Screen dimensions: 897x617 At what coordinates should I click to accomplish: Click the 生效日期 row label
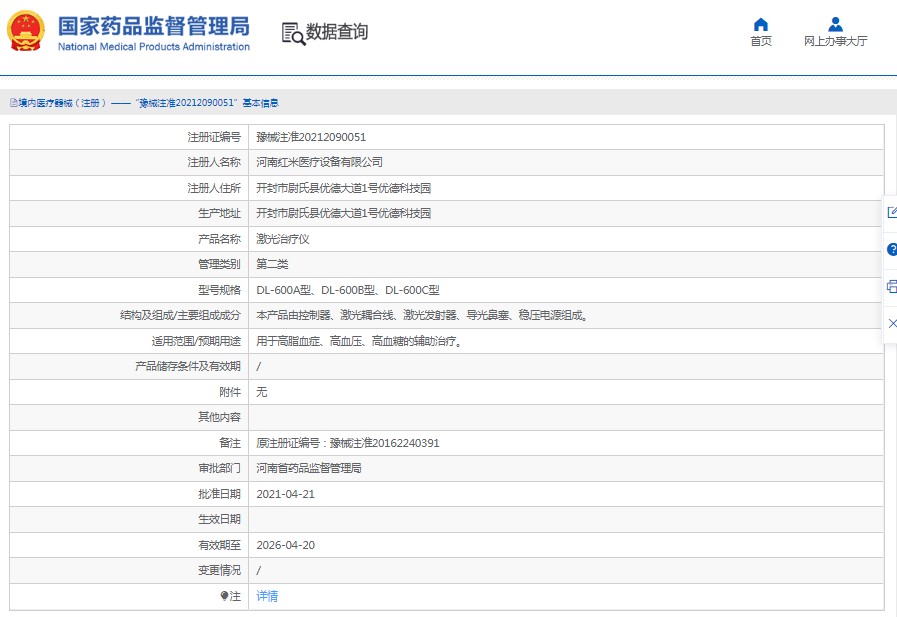coord(220,519)
